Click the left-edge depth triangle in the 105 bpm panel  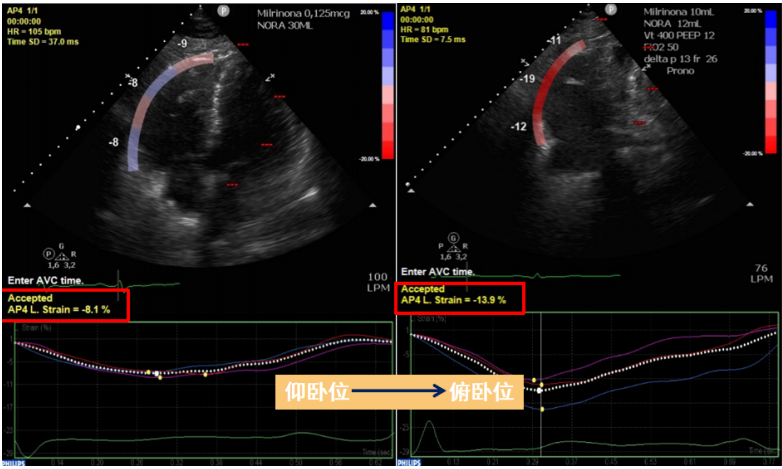coord(27,205)
